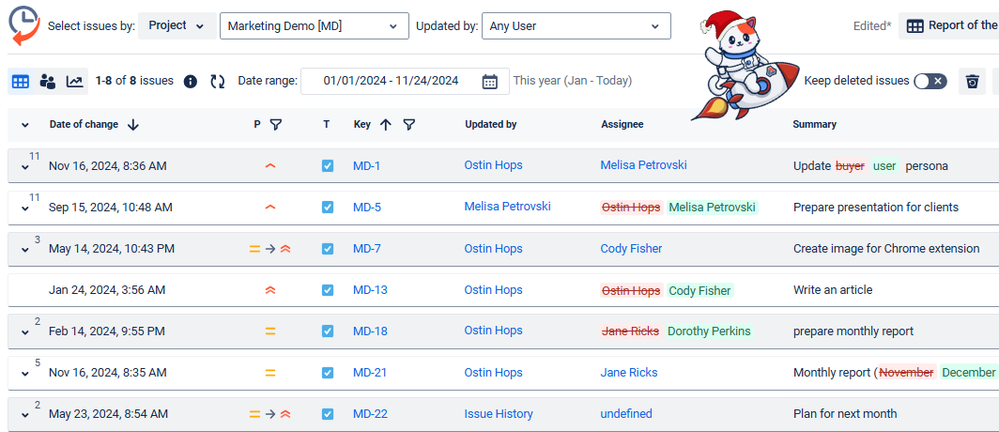Click the task type checkbox of MD-5

(327, 207)
